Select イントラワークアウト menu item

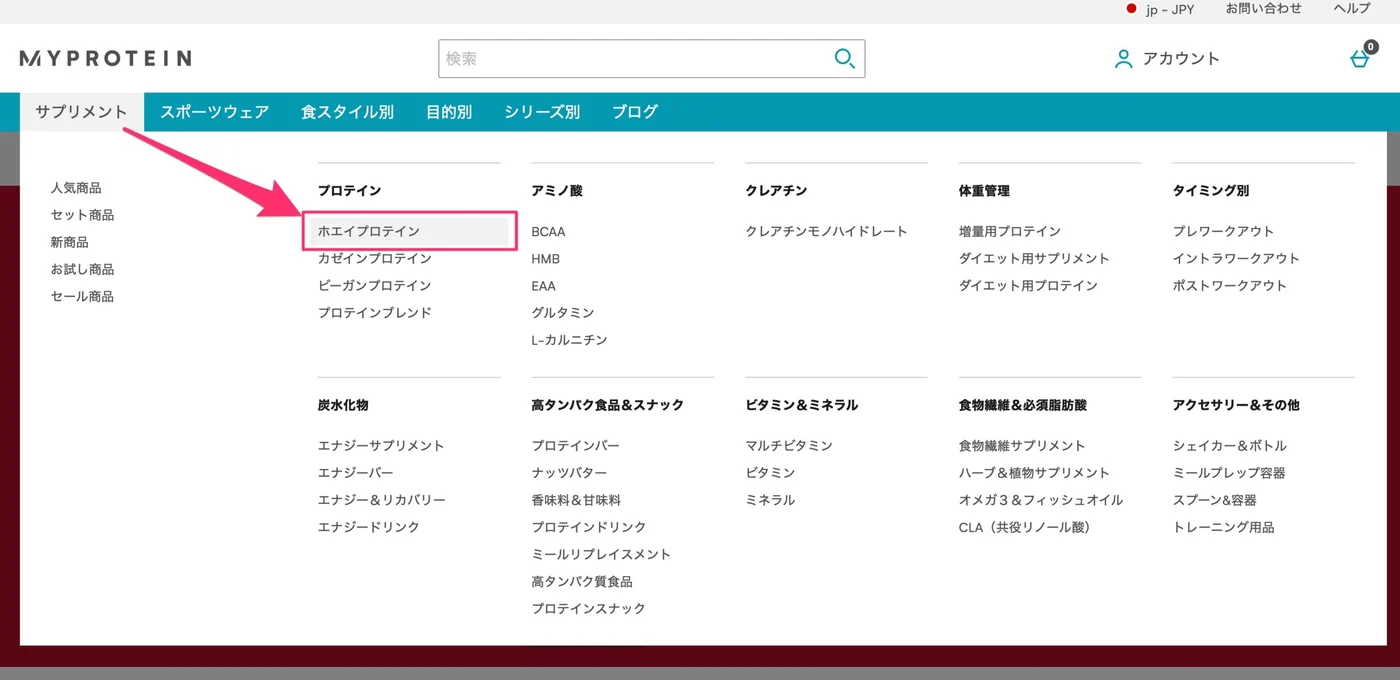(x=1236, y=258)
